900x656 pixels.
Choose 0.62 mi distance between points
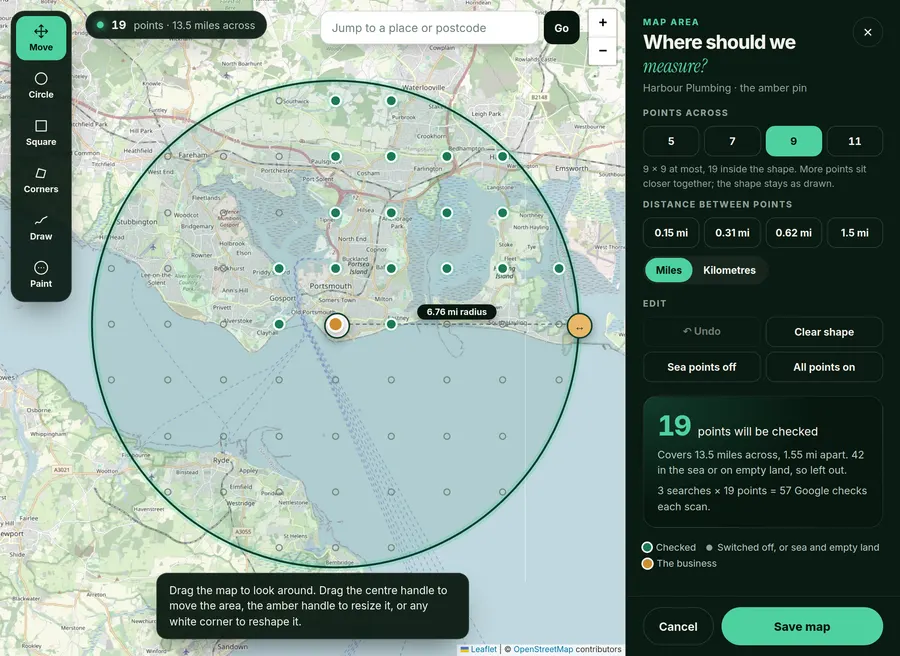tap(794, 232)
